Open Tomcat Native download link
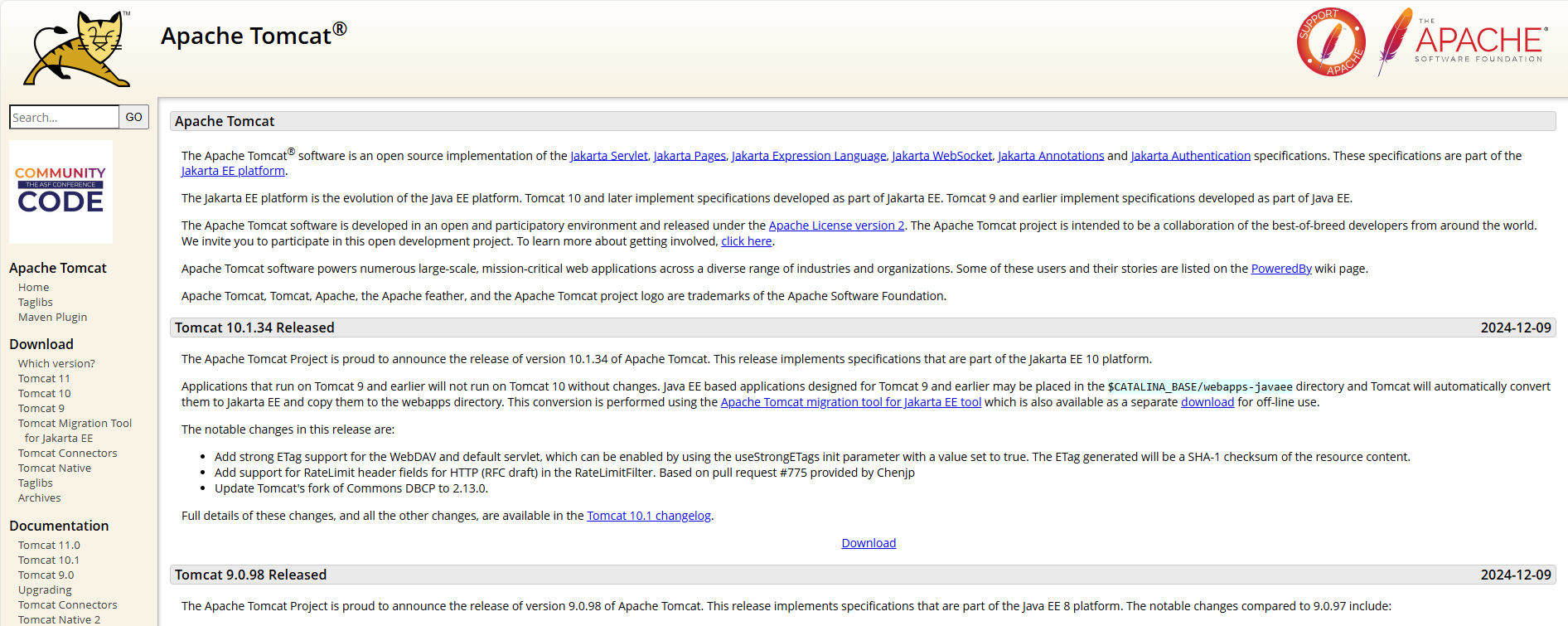Viewport: 1568px width, 626px height. [55, 468]
